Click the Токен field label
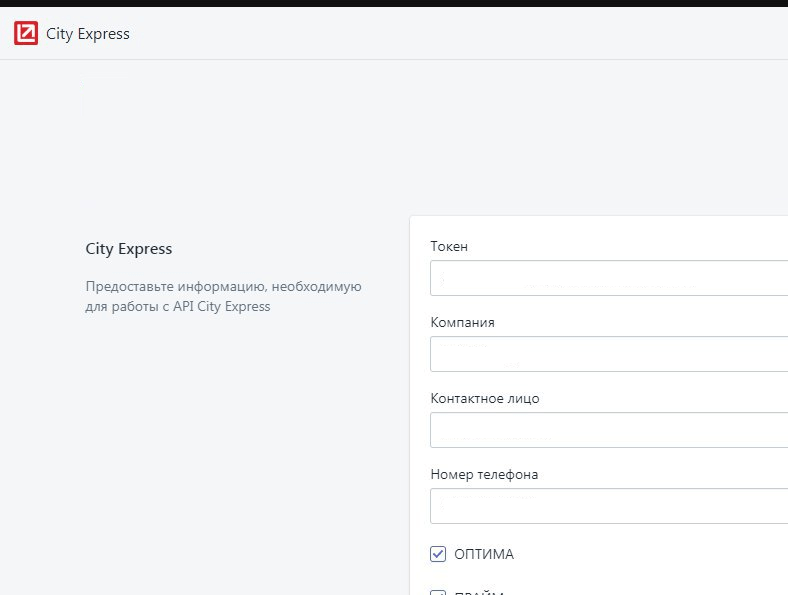The width and height of the screenshot is (788, 595). (x=449, y=247)
